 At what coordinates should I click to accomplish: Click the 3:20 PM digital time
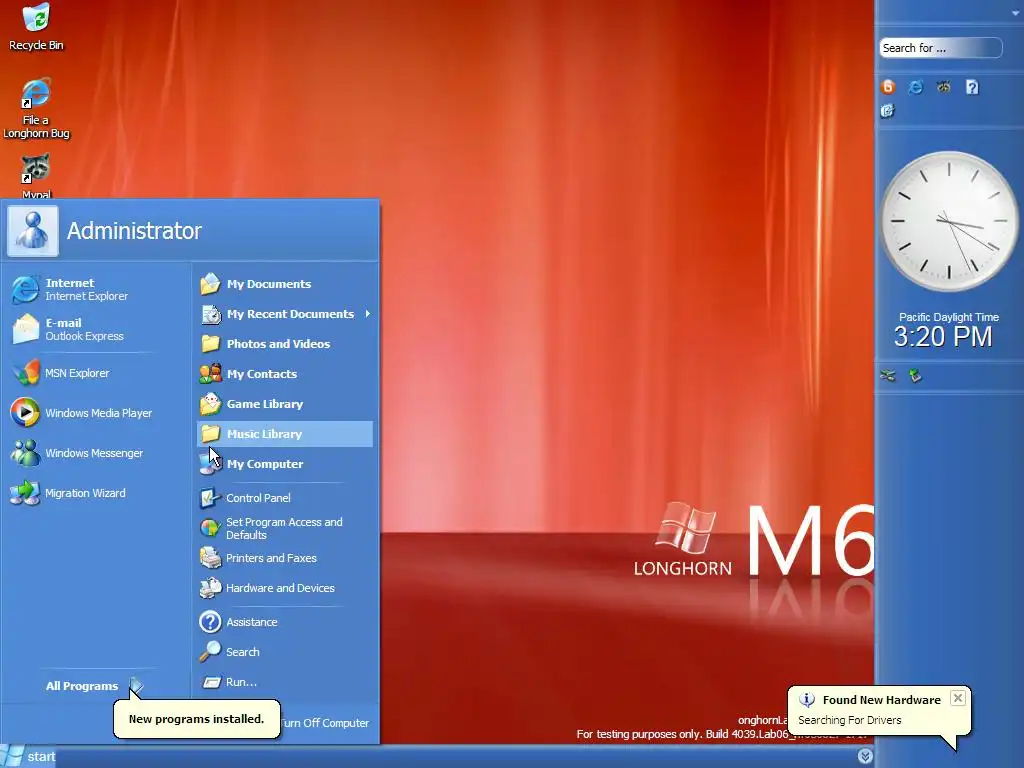click(943, 337)
